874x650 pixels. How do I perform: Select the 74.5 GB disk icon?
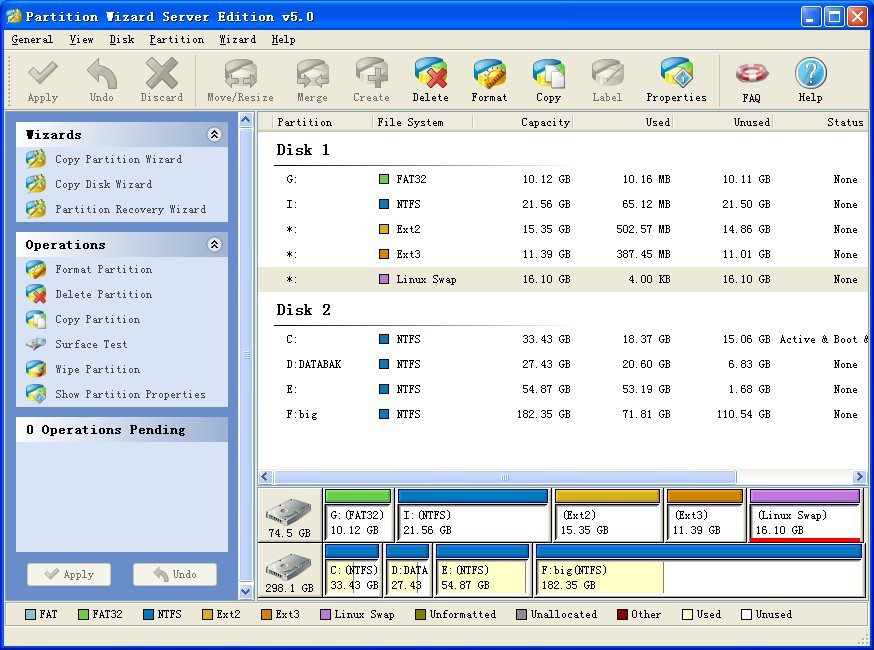[289, 515]
